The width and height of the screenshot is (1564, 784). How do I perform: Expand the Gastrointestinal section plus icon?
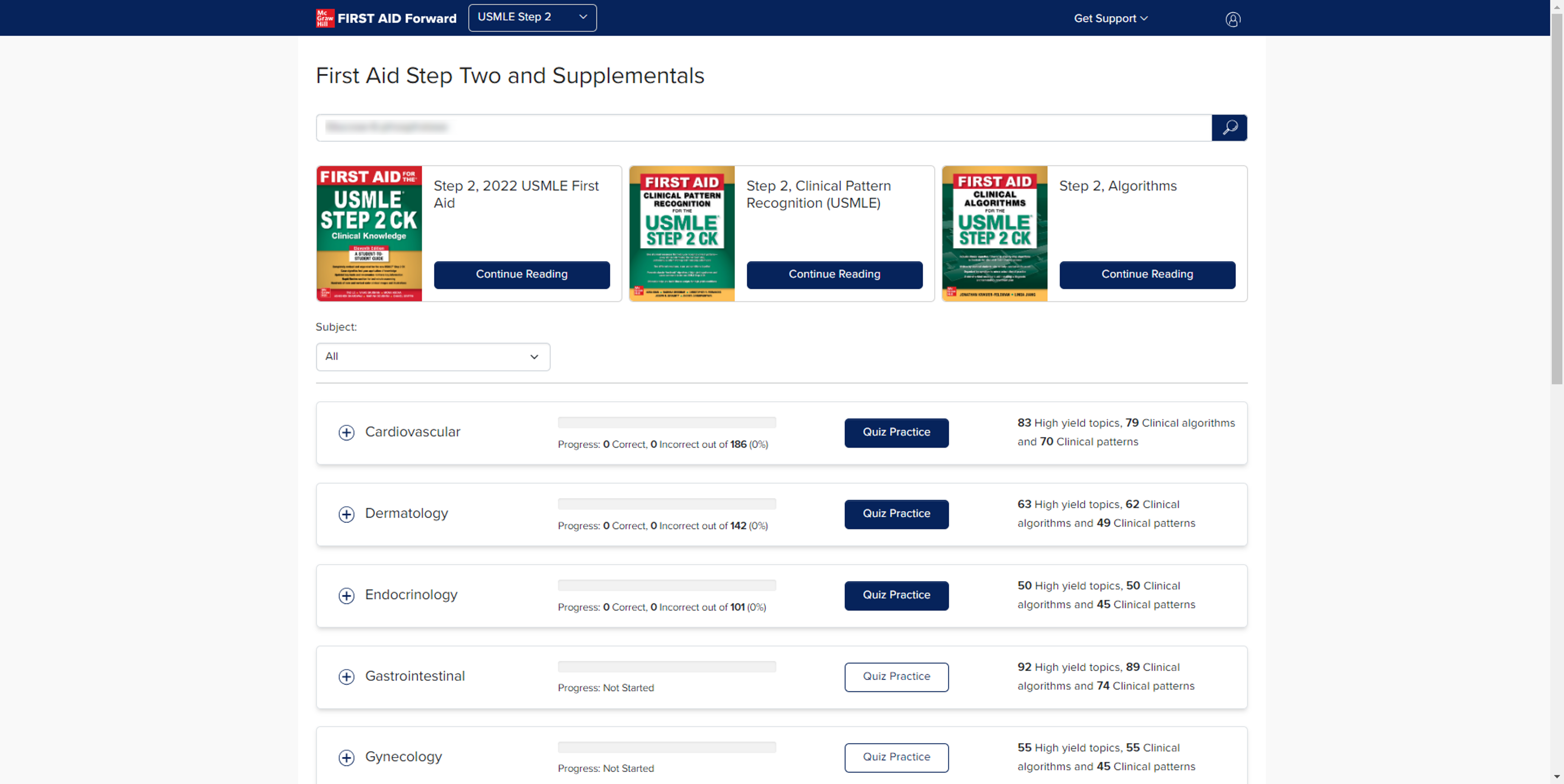pos(346,677)
